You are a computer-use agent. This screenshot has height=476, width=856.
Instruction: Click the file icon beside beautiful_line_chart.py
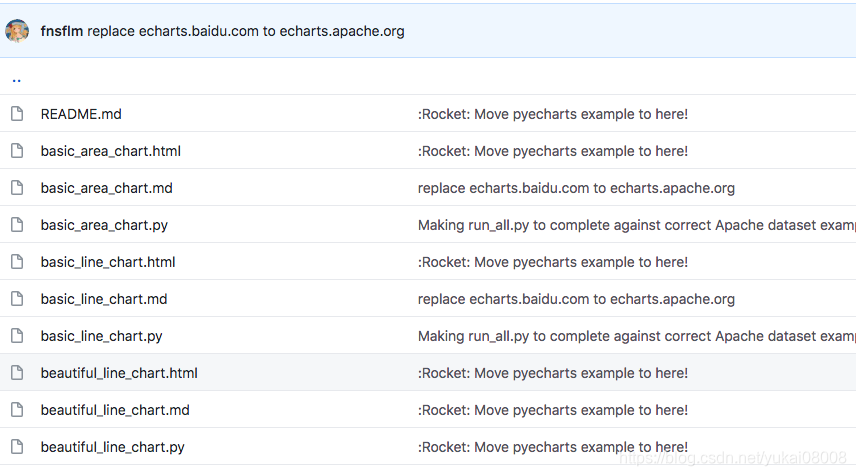pyautogui.click(x=16, y=447)
